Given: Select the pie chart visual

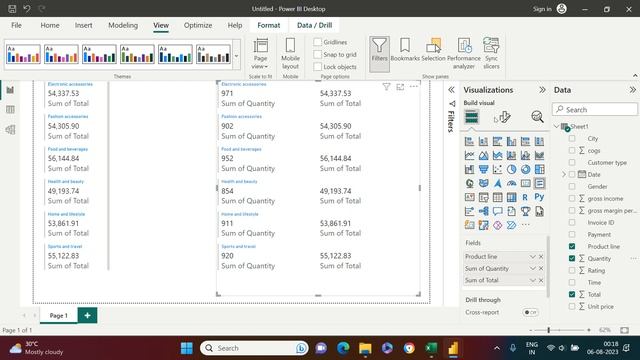Looking at the screenshot, I should click(x=511, y=169).
